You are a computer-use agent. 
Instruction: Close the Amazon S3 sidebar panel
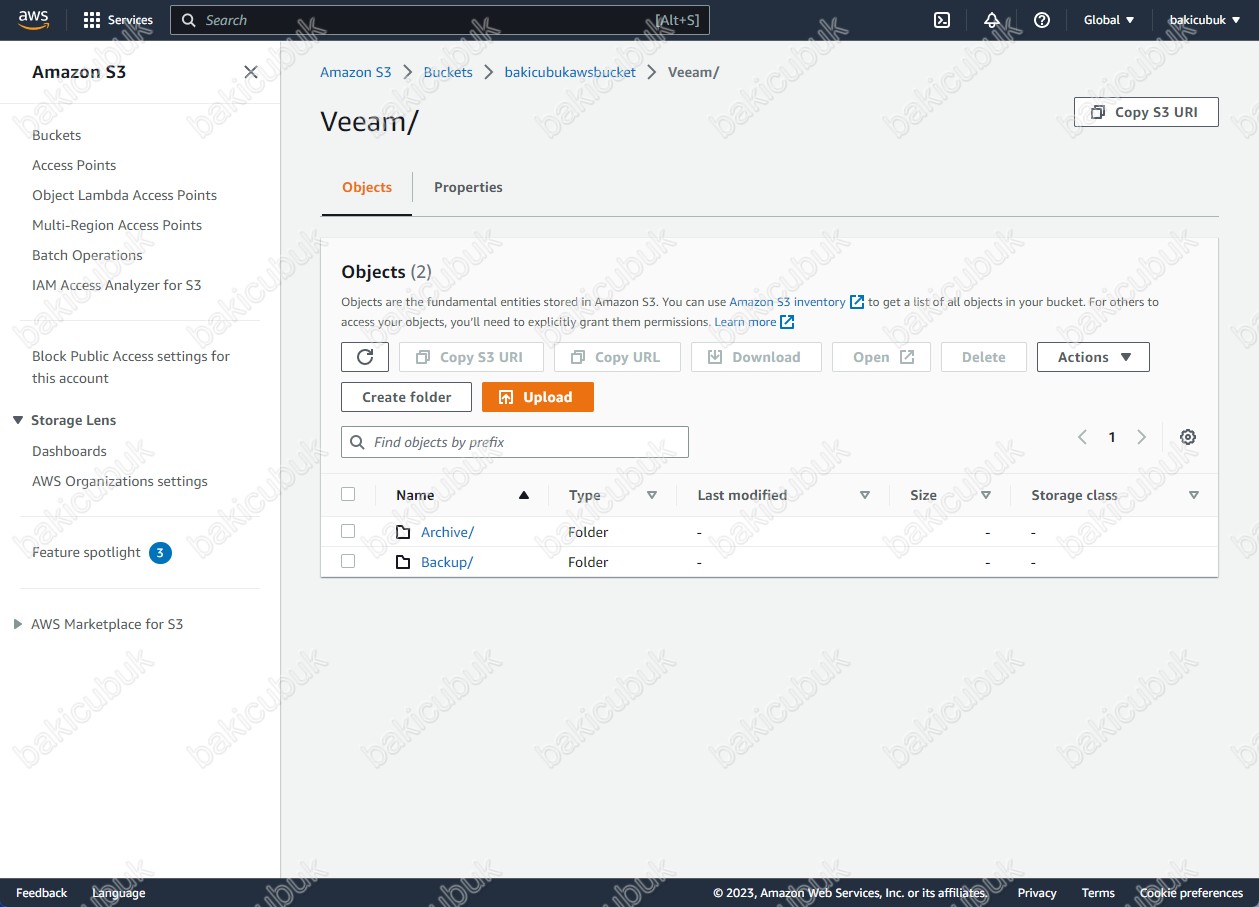point(251,72)
